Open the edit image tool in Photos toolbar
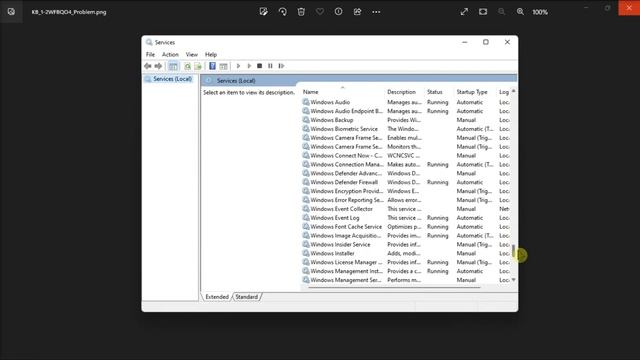The image size is (640, 360). point(264,12)
